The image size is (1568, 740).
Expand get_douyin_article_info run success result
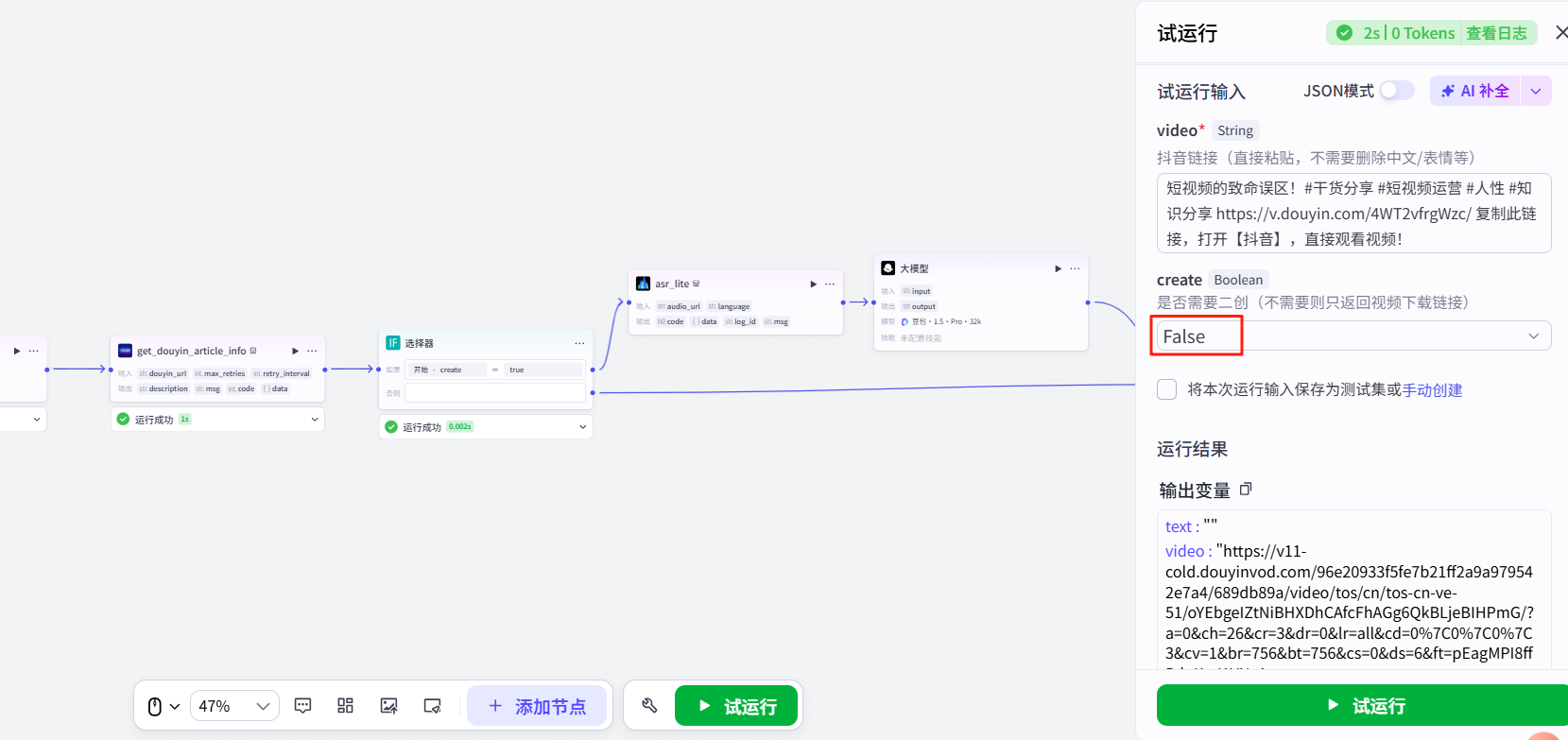point(314,420)
